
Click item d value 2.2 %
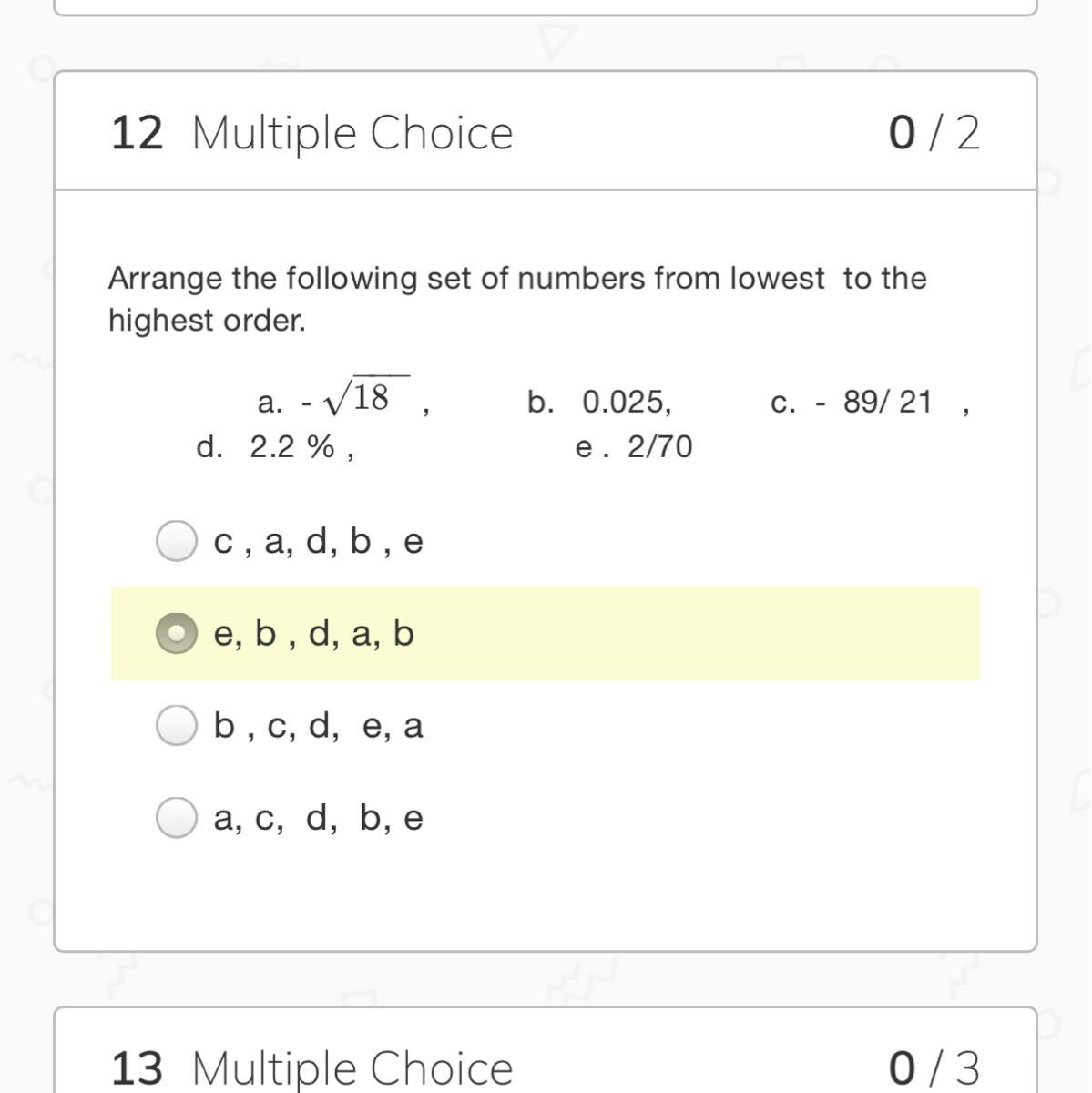[x=292, y=447]
